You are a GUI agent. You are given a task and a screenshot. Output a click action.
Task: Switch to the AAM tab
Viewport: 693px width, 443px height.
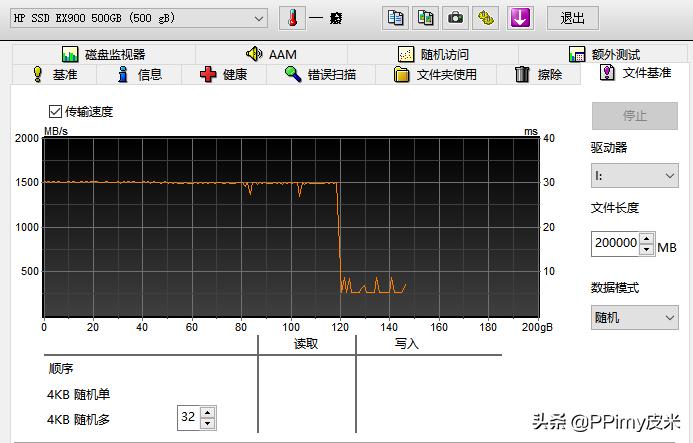coord(271,54)
